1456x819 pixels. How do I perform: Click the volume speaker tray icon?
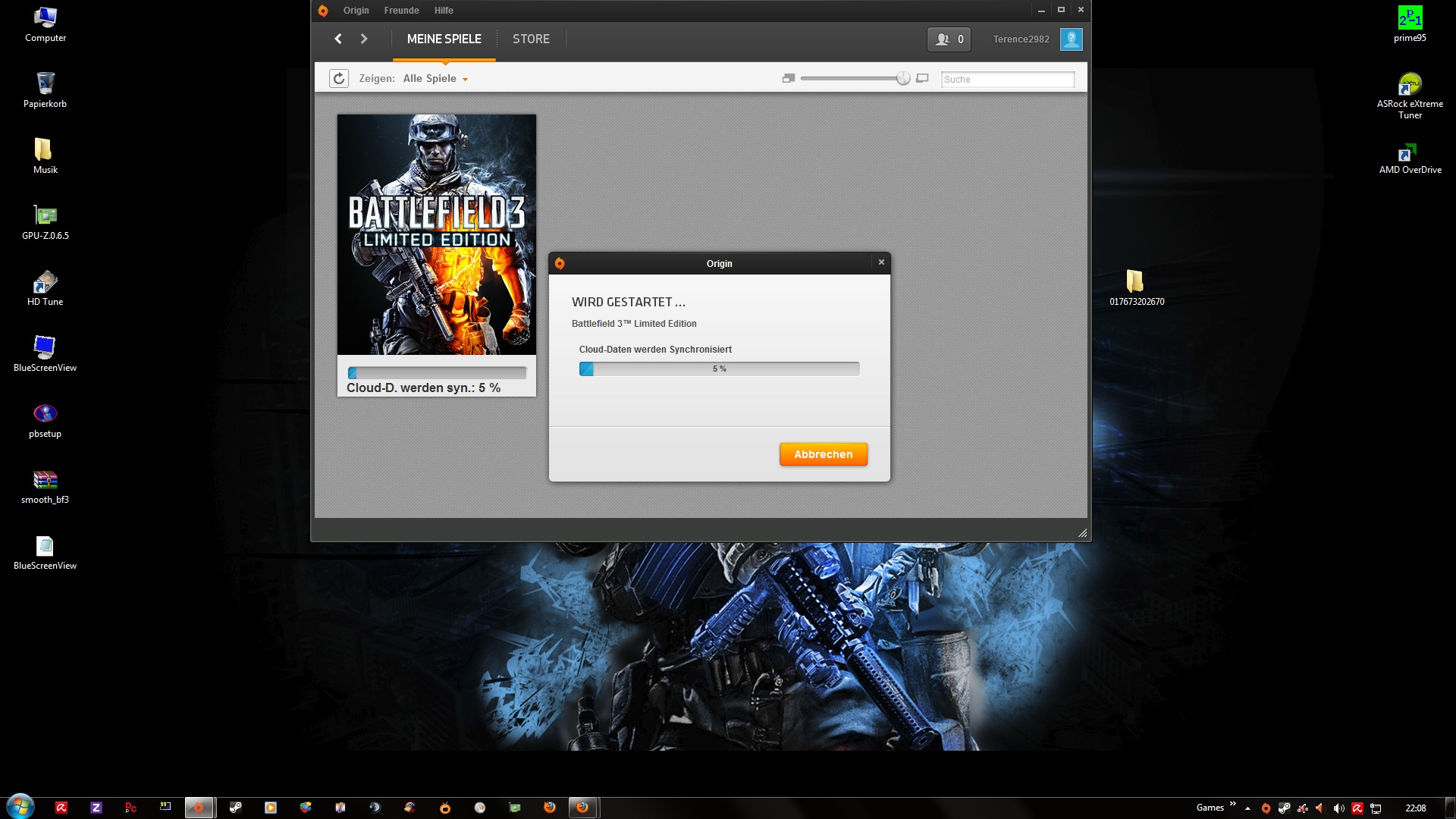tap(1338, 808)
